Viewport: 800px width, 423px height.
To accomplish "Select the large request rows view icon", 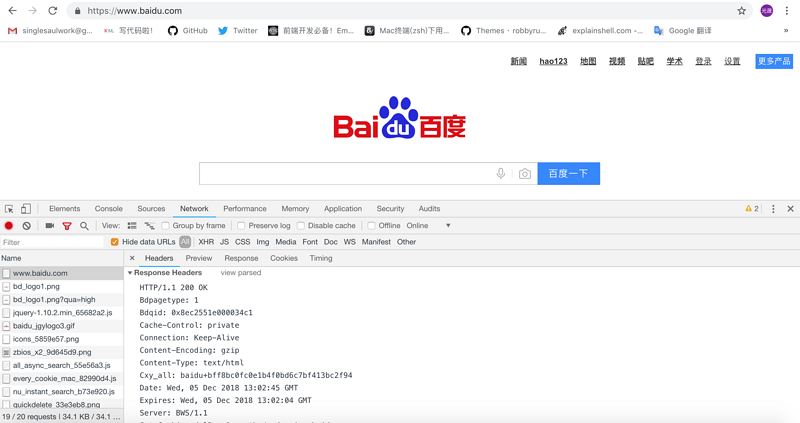I will pyautogui.click(x=132, y=226).
